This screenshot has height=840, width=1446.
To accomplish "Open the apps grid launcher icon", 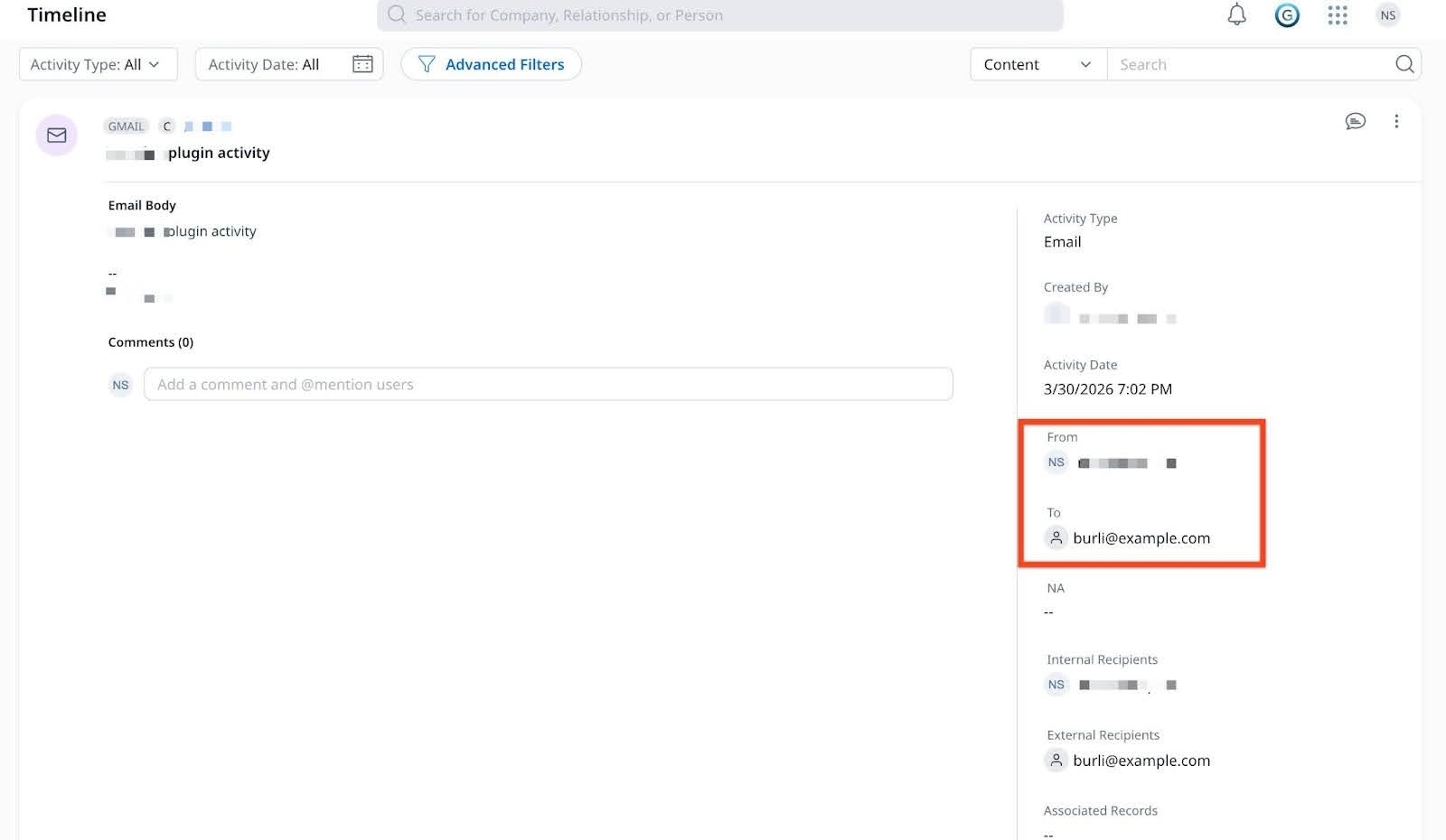I will pos(1338,14).
